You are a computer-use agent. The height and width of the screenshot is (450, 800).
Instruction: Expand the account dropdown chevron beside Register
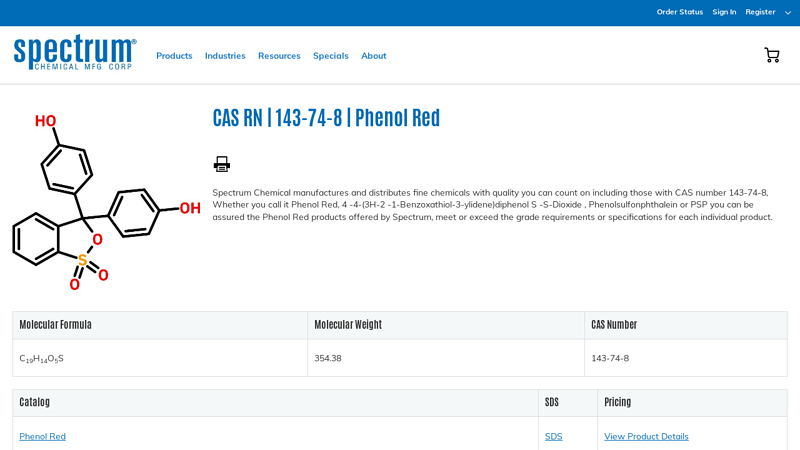point(788,13)
